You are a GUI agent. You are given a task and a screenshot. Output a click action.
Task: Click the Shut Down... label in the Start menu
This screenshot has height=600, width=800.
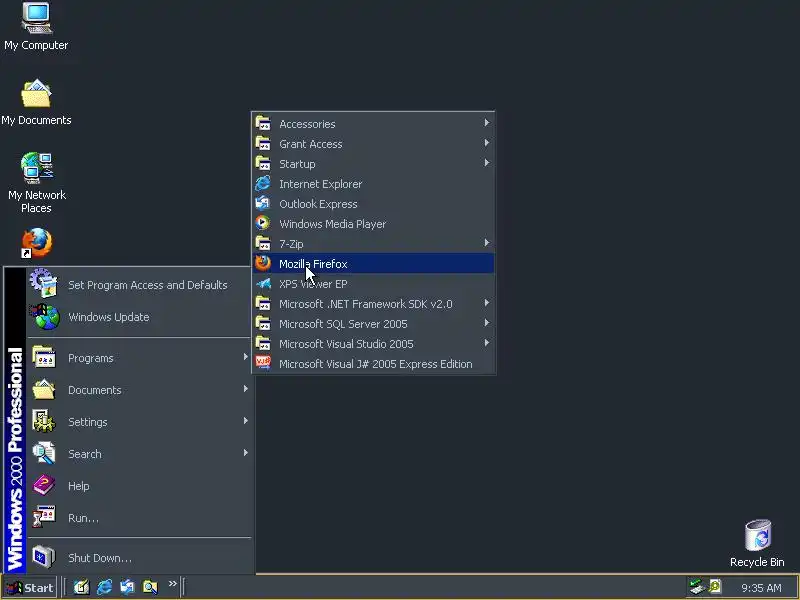(99, 558)
